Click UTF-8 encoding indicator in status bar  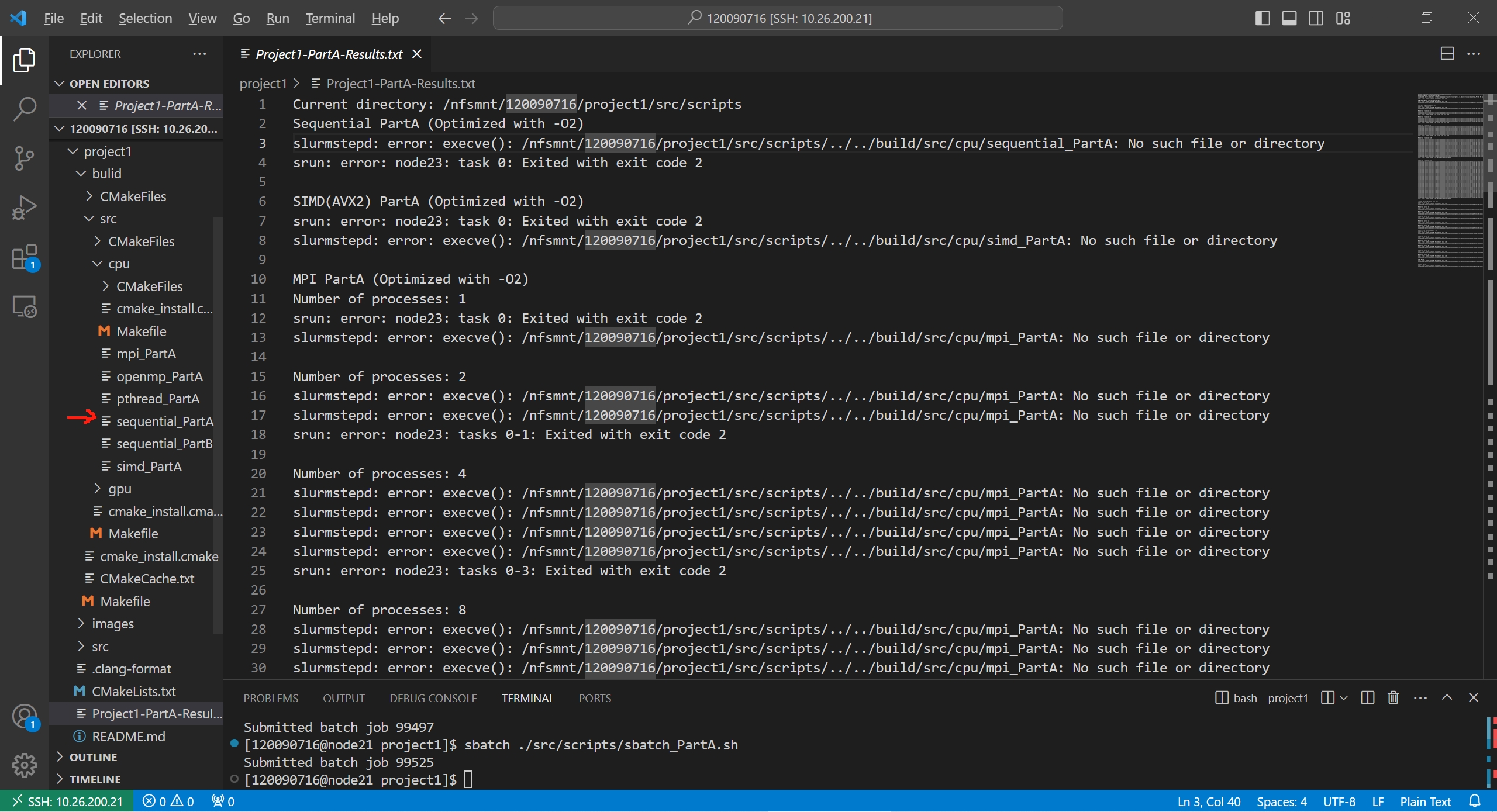(x=1339, y=801)
